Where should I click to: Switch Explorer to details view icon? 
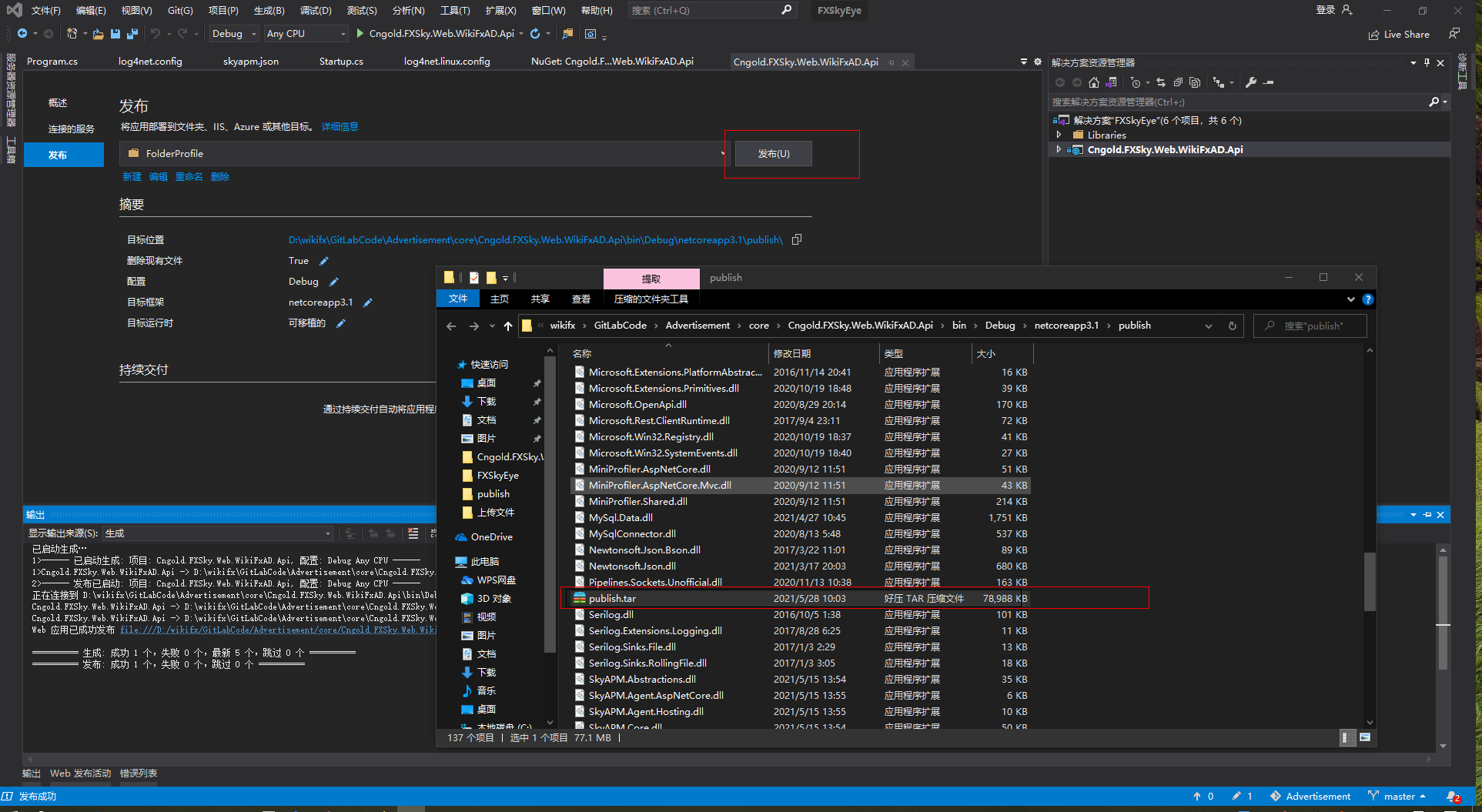coord(1346,737)
